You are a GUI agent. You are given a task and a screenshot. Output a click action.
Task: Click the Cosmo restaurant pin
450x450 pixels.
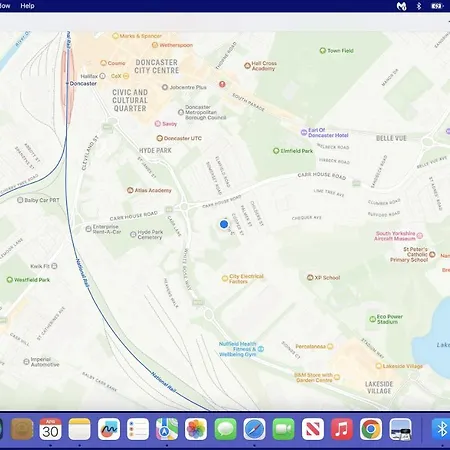[x=103, y=63]
